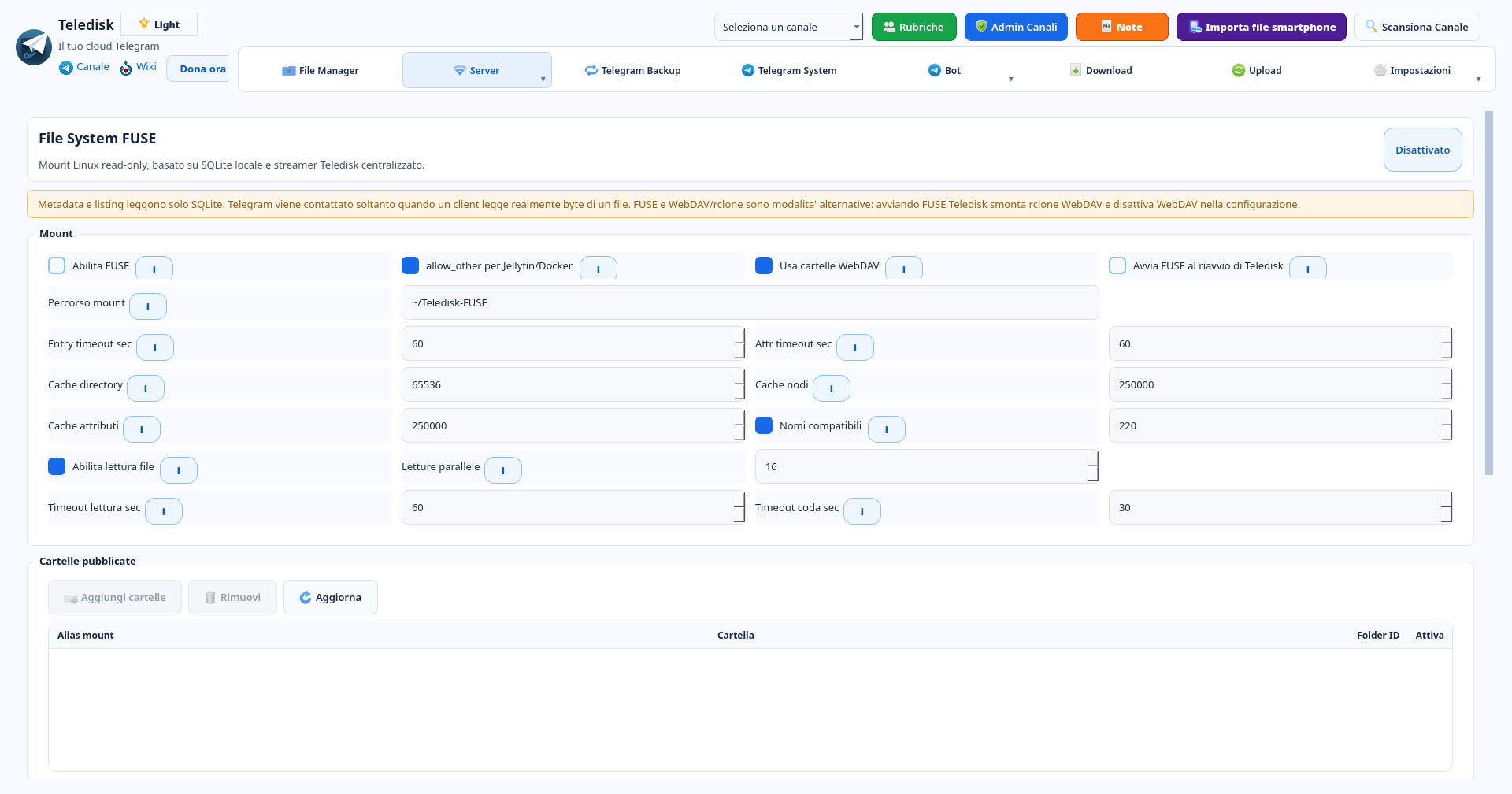The width and height of the screenshot is (1512, 794).
Task: Open the Telegram System tab
Action: (x=789, y=70)
